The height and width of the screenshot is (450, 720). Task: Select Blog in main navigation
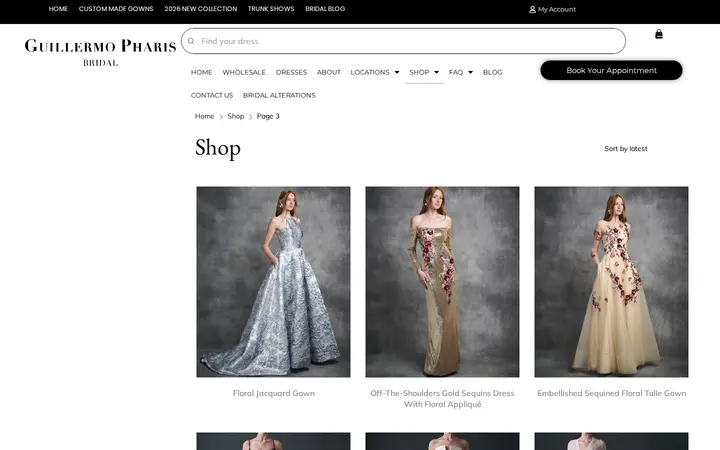[493, 72]
